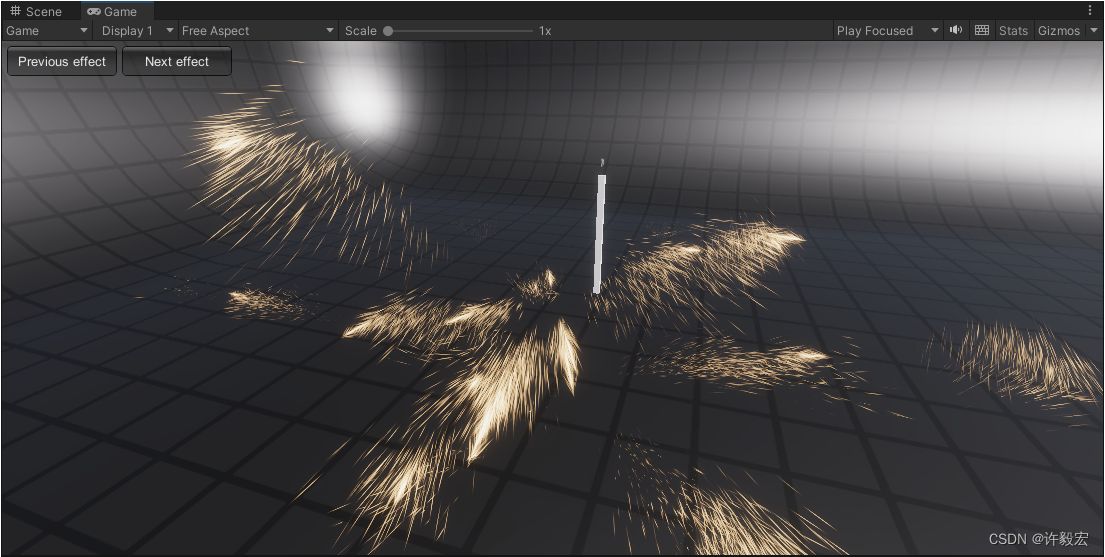
Task: Open the Game view mode dropdown
Action: pos(47,30)
